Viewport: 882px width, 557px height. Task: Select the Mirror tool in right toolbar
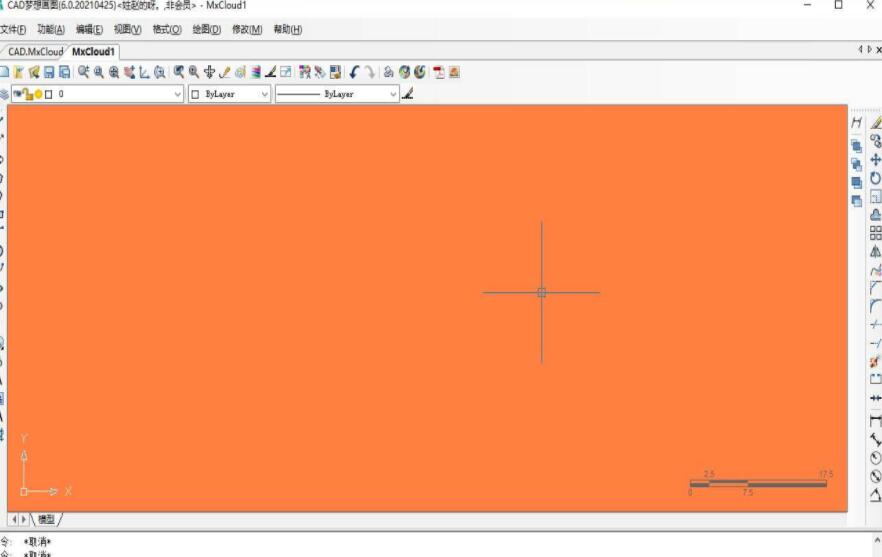[x=876, y=252]
